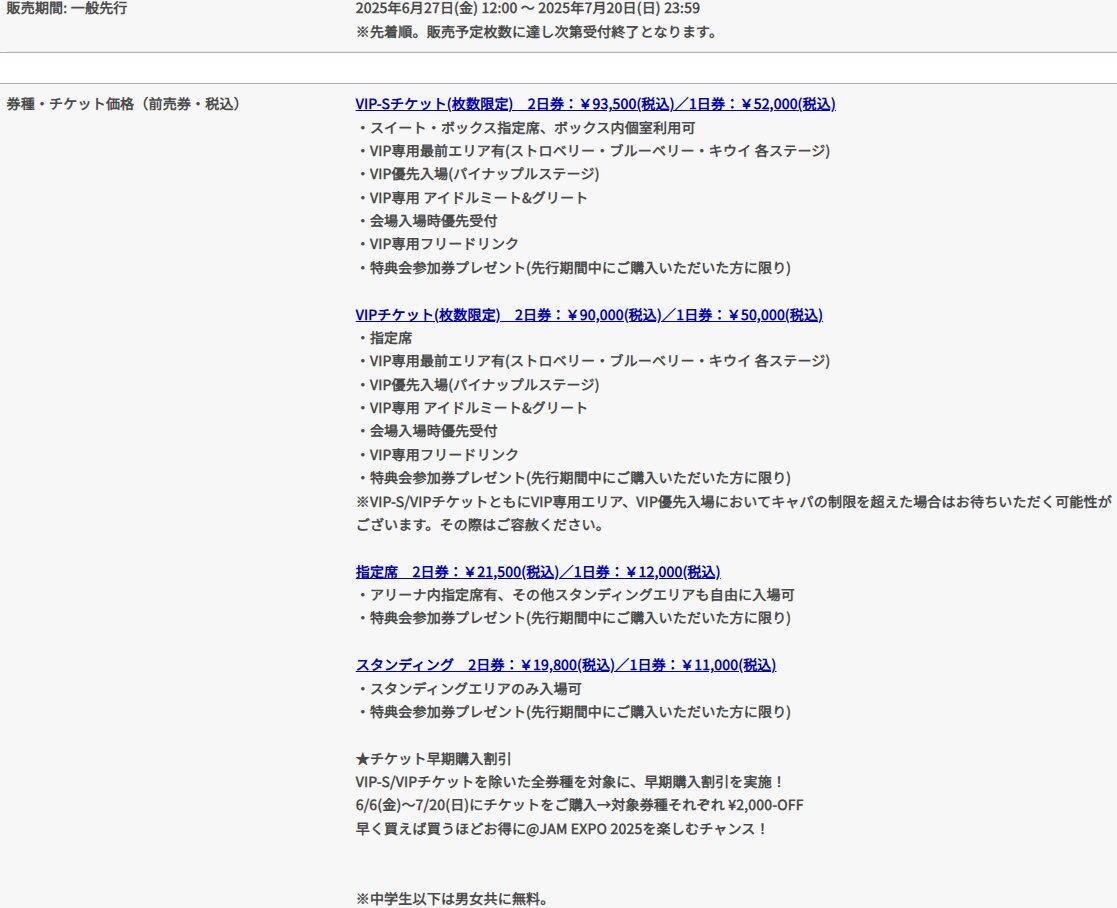Click the '販売期間: 一般先行' label
The width and height of the screenshot is (1117, 908).
click(67, 9)
